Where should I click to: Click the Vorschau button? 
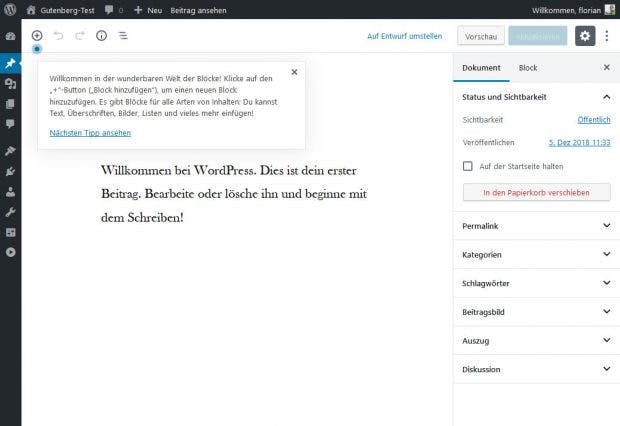tap(481, 36)
